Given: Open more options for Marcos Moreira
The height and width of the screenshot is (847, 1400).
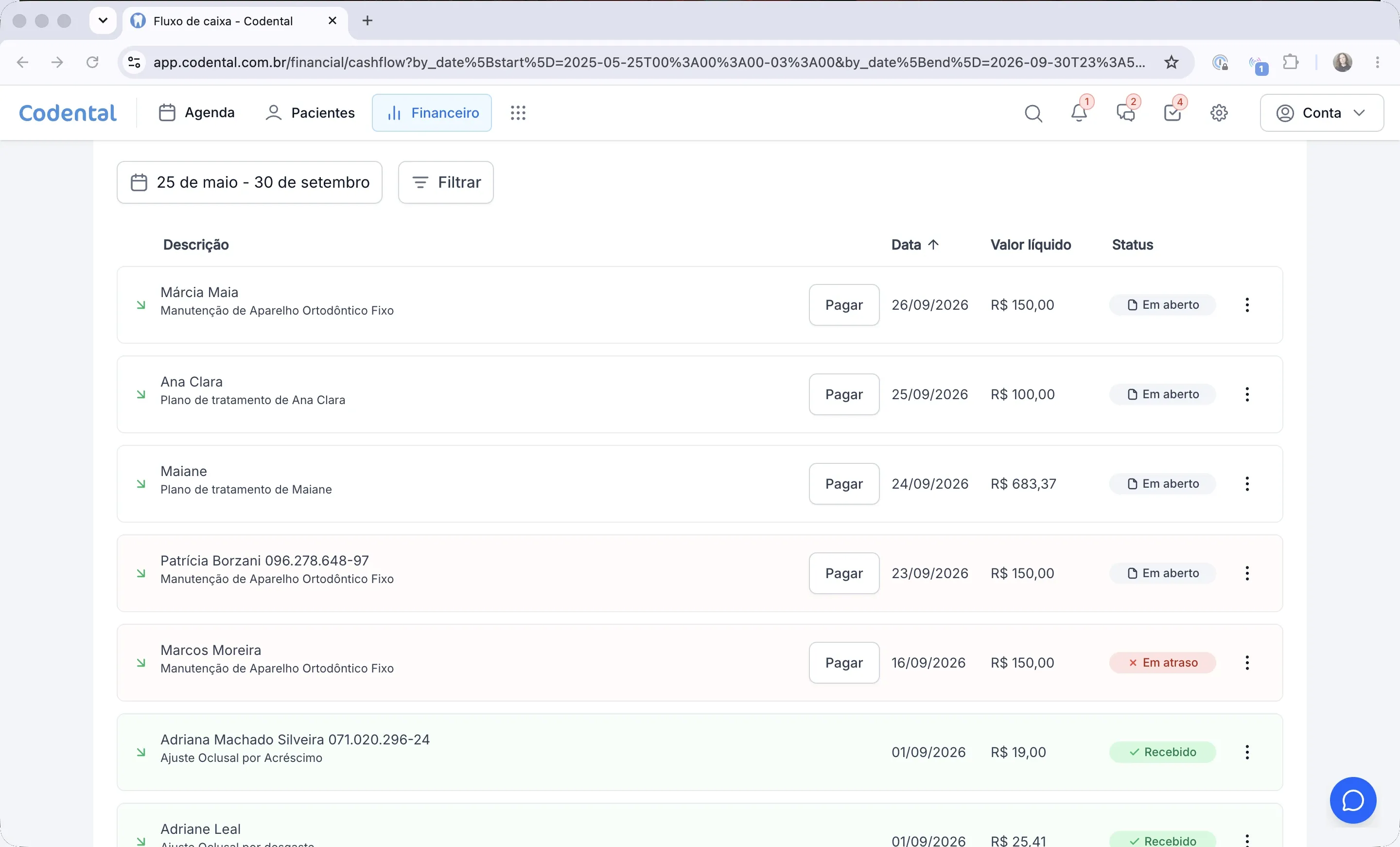Looking at the screenshot, I should (x=1247, y=663).
